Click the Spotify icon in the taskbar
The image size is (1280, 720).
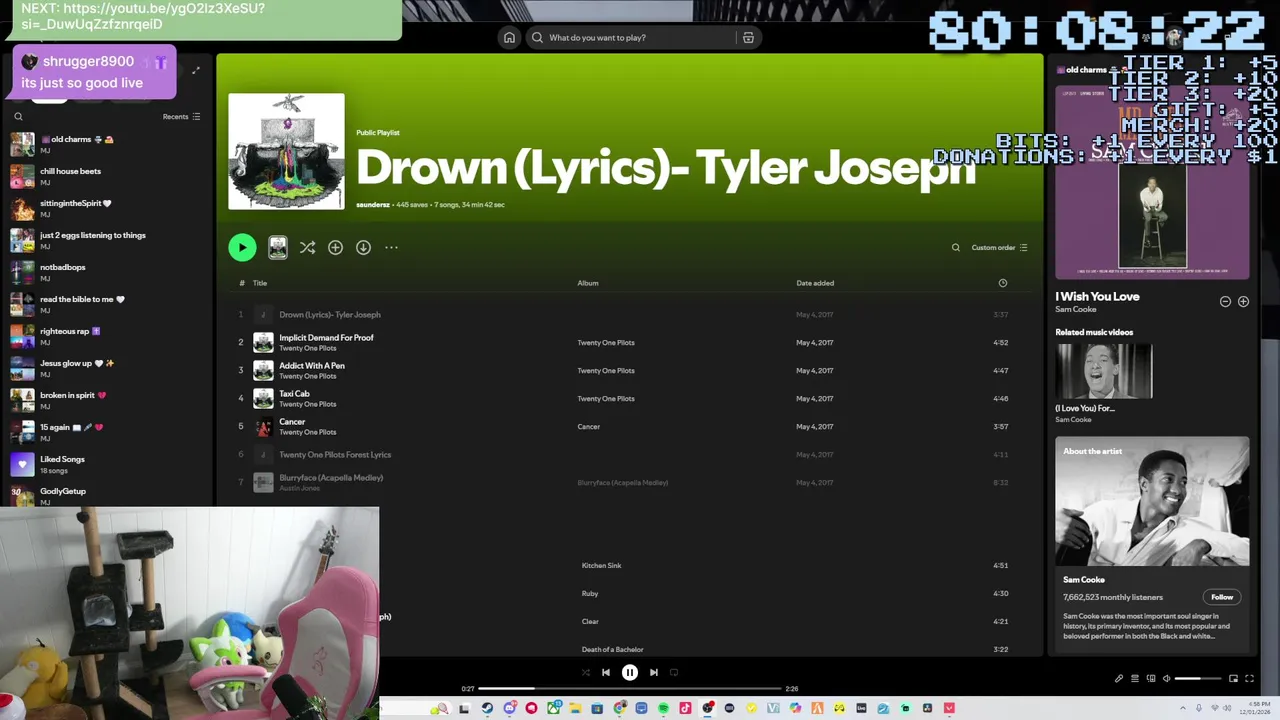click(x=663, y=708)
